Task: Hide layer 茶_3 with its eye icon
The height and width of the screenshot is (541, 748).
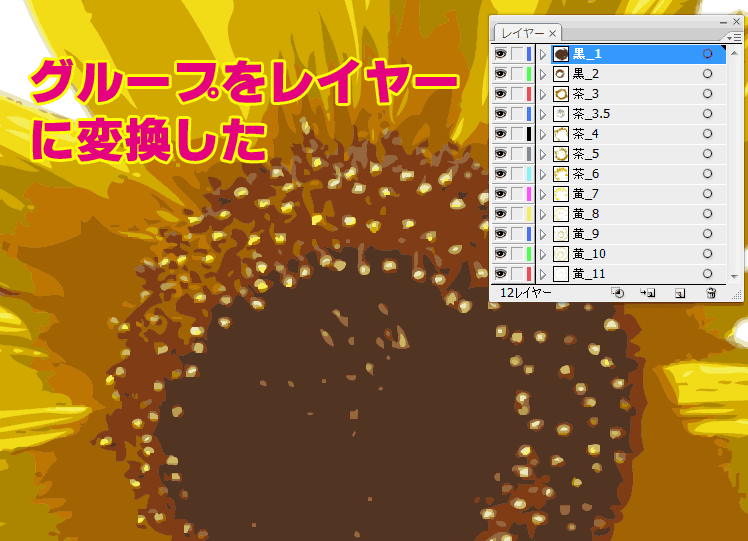Action: click(500, 94)
